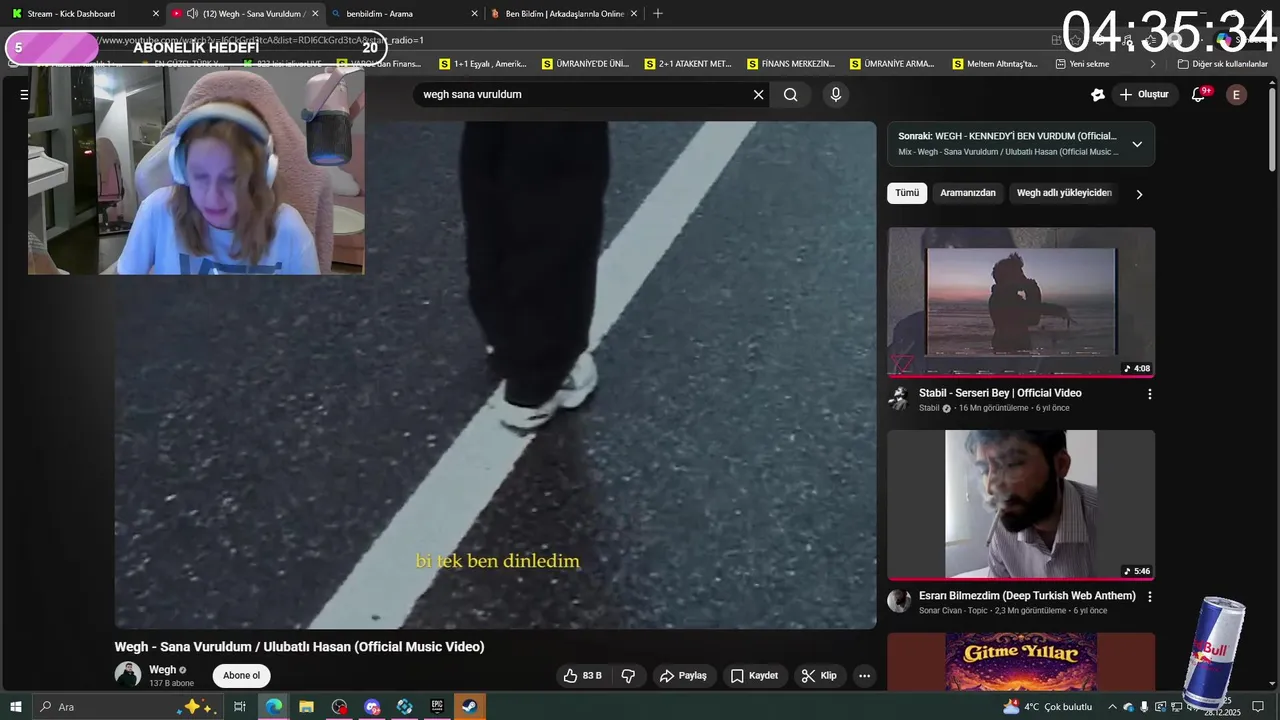The height and width of the screenshot is (720, 1280).
Task: Open 2+1 ATAKENT MET... bookmark
Action: pyautogui.click(x=689, y=63)
